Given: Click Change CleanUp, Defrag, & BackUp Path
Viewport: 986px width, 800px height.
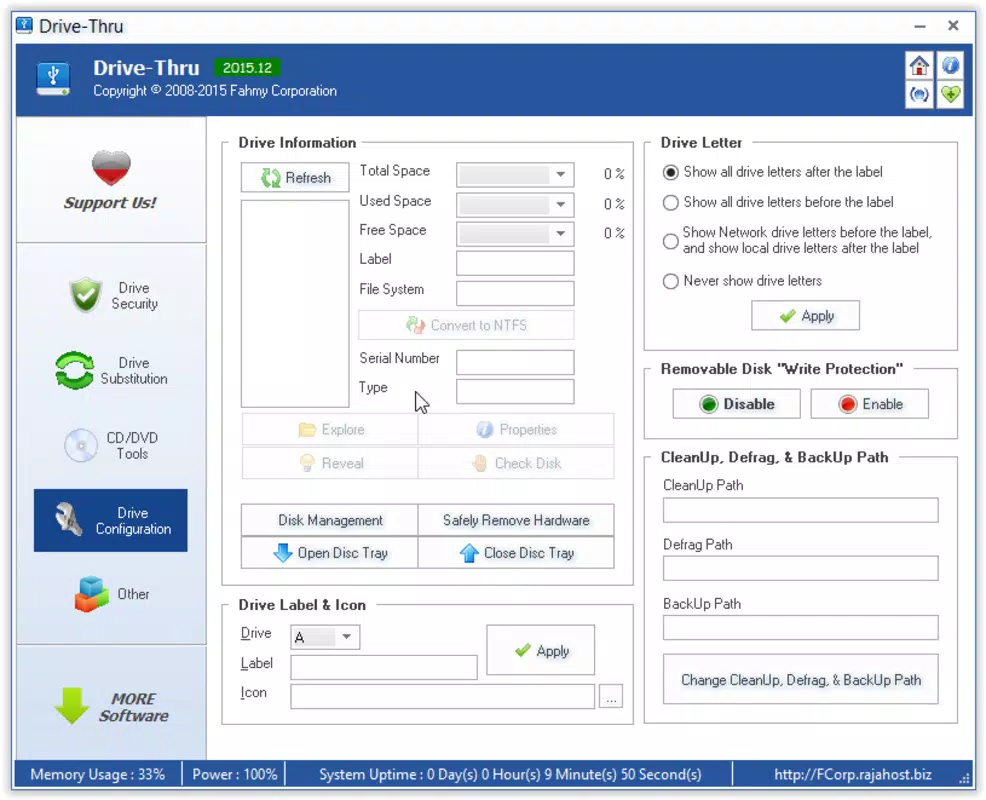Looking at the screenshot, I should click(x=800, y=680).
